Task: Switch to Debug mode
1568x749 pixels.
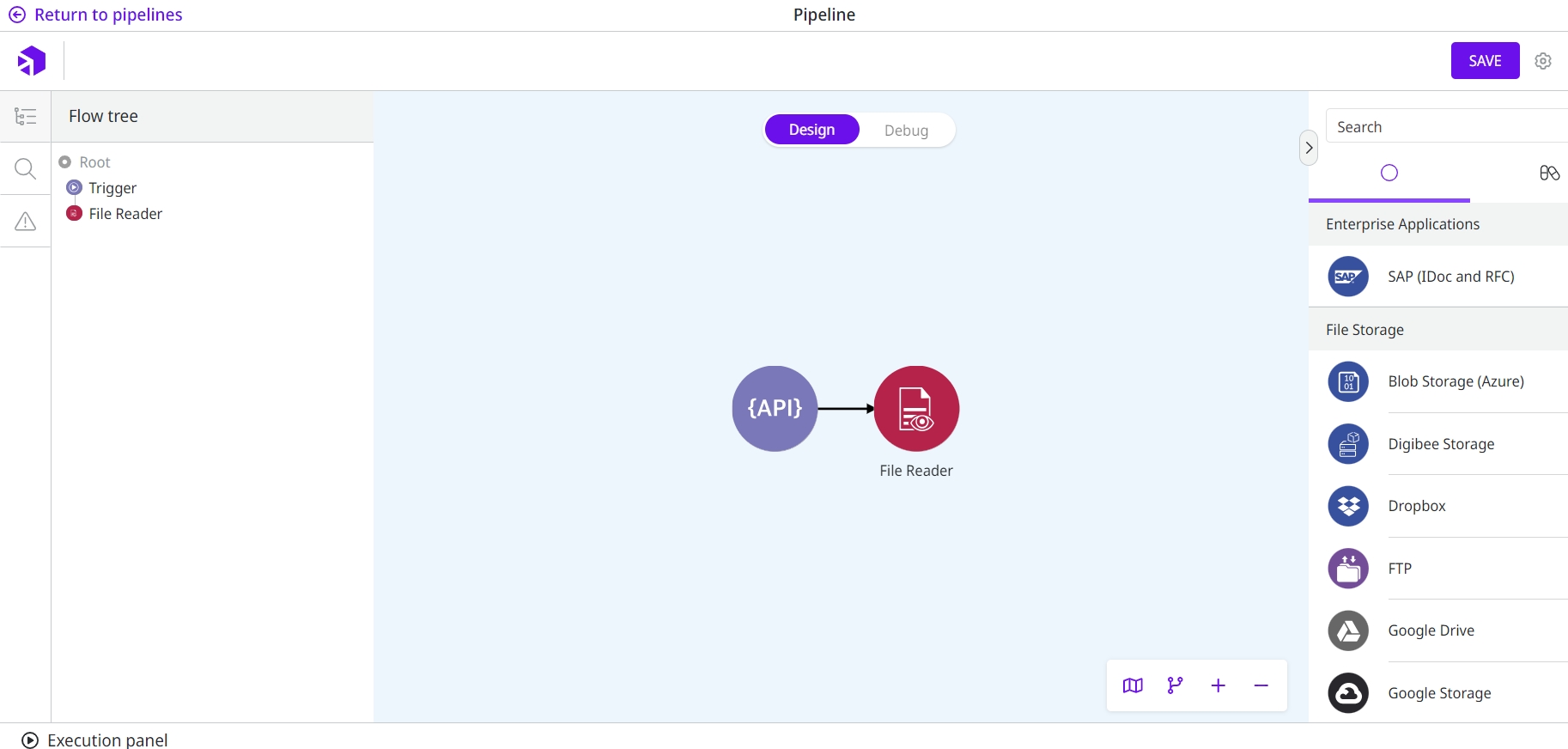Action: coord(906,131)
